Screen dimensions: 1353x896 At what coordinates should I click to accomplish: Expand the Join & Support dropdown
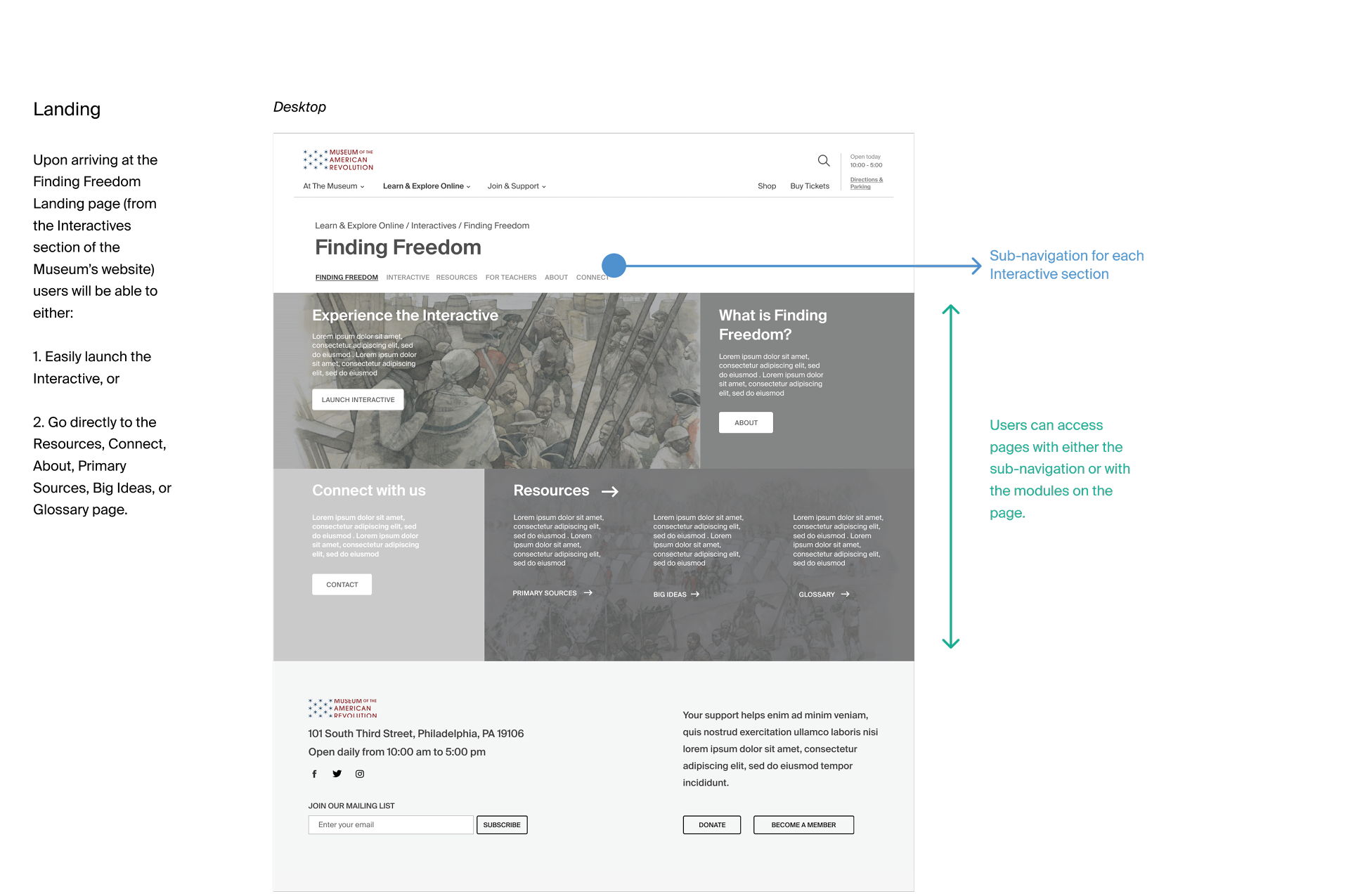pyautogui.click(x=517, y=186)
